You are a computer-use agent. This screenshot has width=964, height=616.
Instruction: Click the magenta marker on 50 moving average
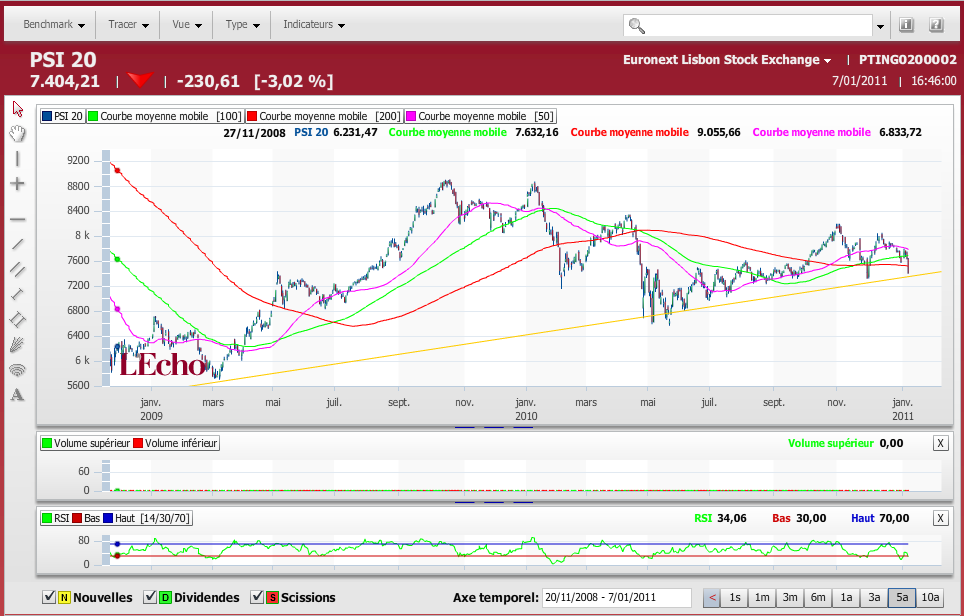[117, 309]
